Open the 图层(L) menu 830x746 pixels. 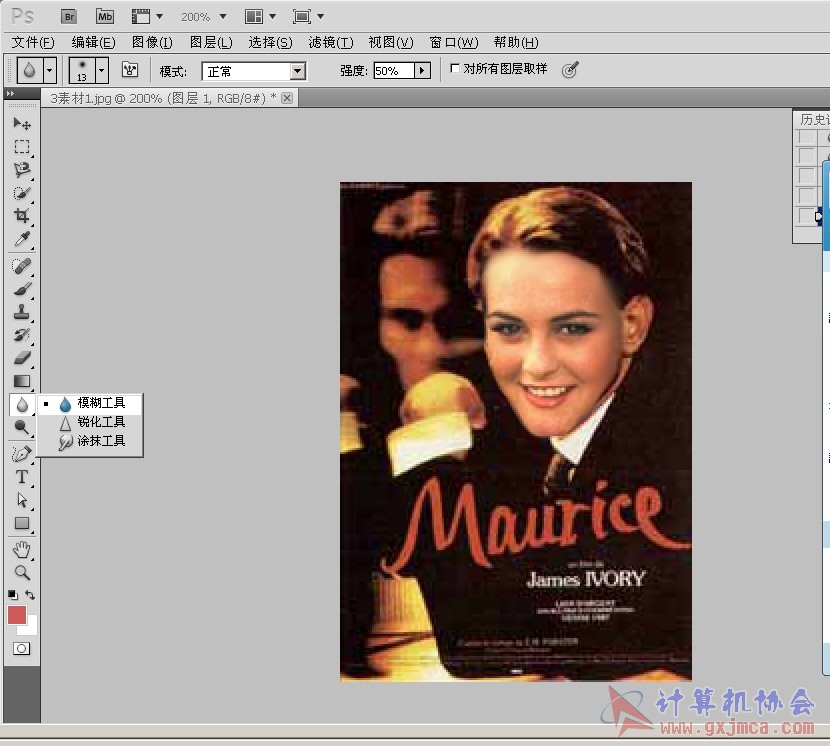pyautogui.click(x=211, y=42)
